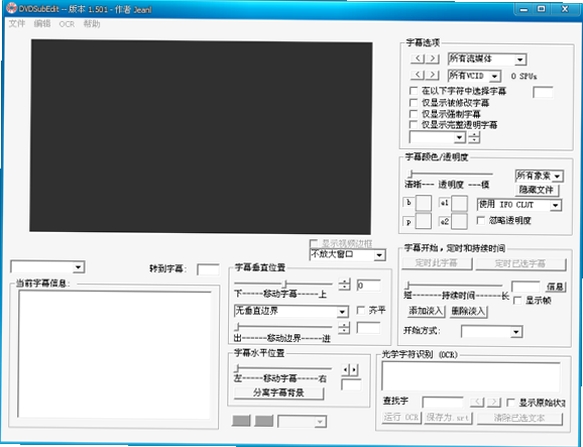This screenshot has height=447, width=583.
Task: Click previous arrow beside 所有流媒体
Action: click(x=418, y=58)
